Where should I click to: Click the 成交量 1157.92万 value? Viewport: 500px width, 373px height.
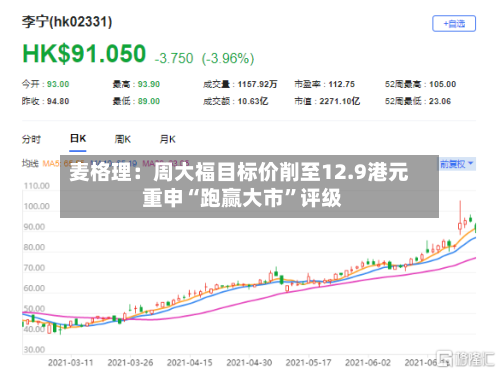[x=257, y=84]
